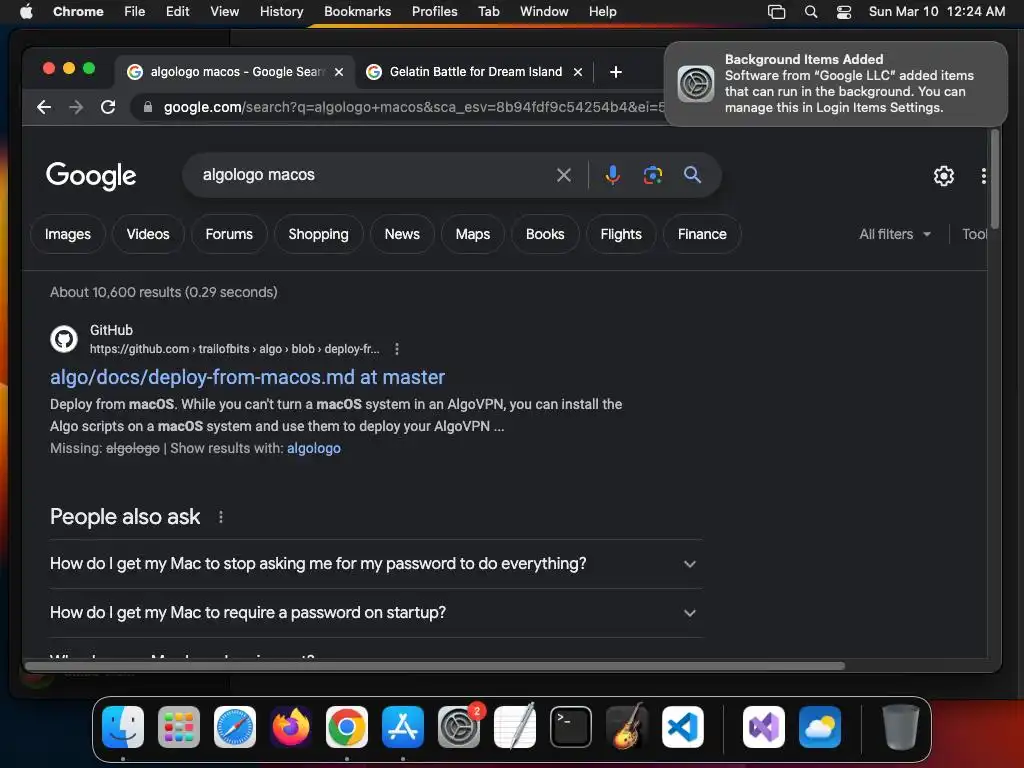Open the more options dots beside GitHub result URL

click(397, 349)
